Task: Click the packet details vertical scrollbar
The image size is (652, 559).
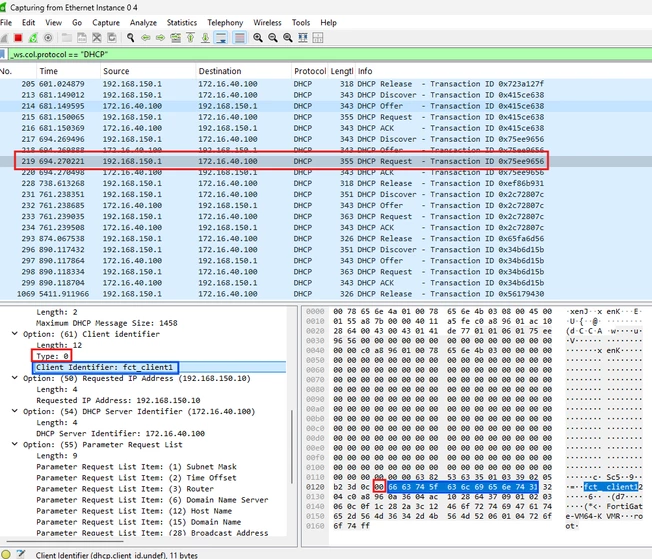Action: (x=292, y=447)
